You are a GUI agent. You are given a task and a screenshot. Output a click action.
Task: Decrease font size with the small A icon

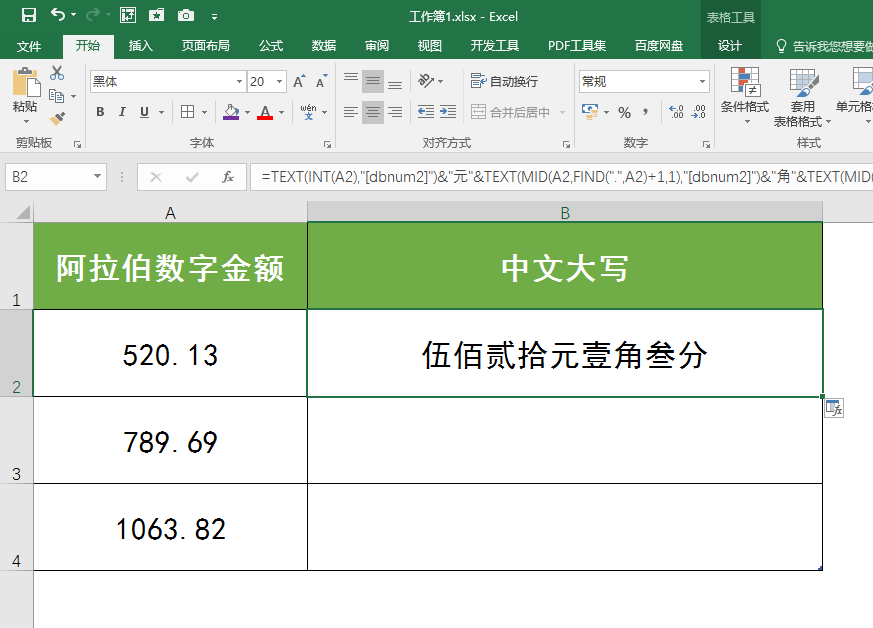tap(322, 81)
